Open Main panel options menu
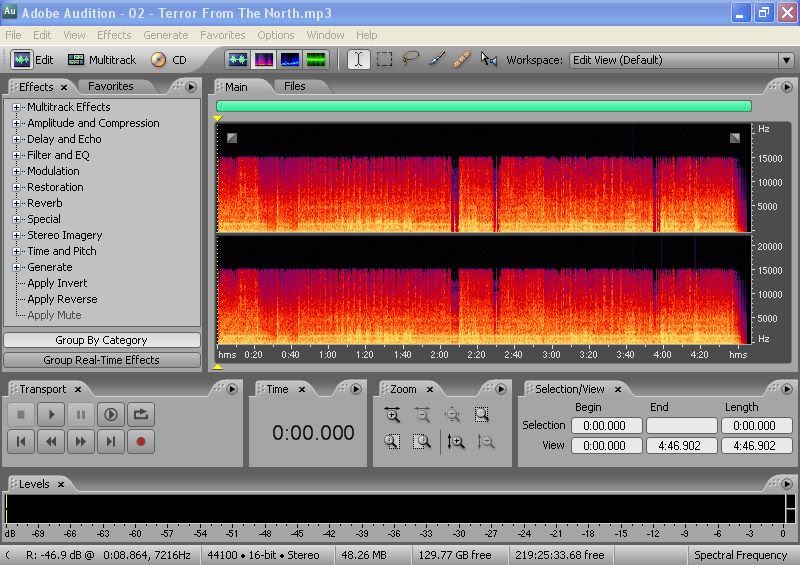 pyautogui.click(x=786, y=87)
